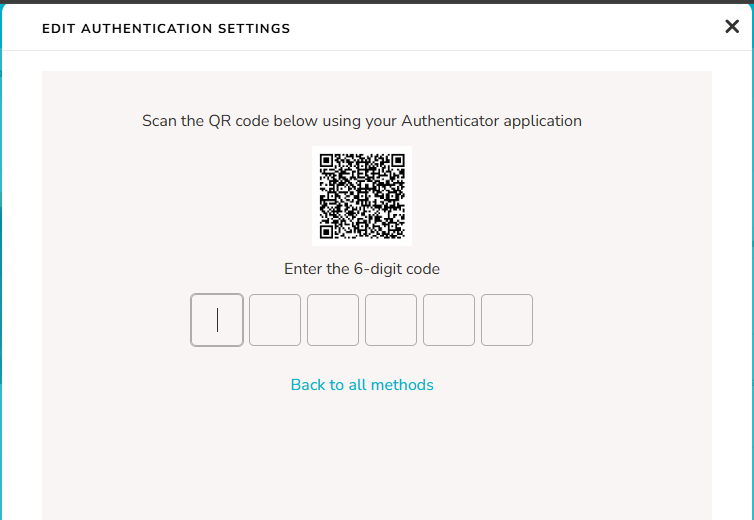This screenshot has height=520, width=754.
Task: Click the QR code's top-right finder square
Action: [398, 161]
